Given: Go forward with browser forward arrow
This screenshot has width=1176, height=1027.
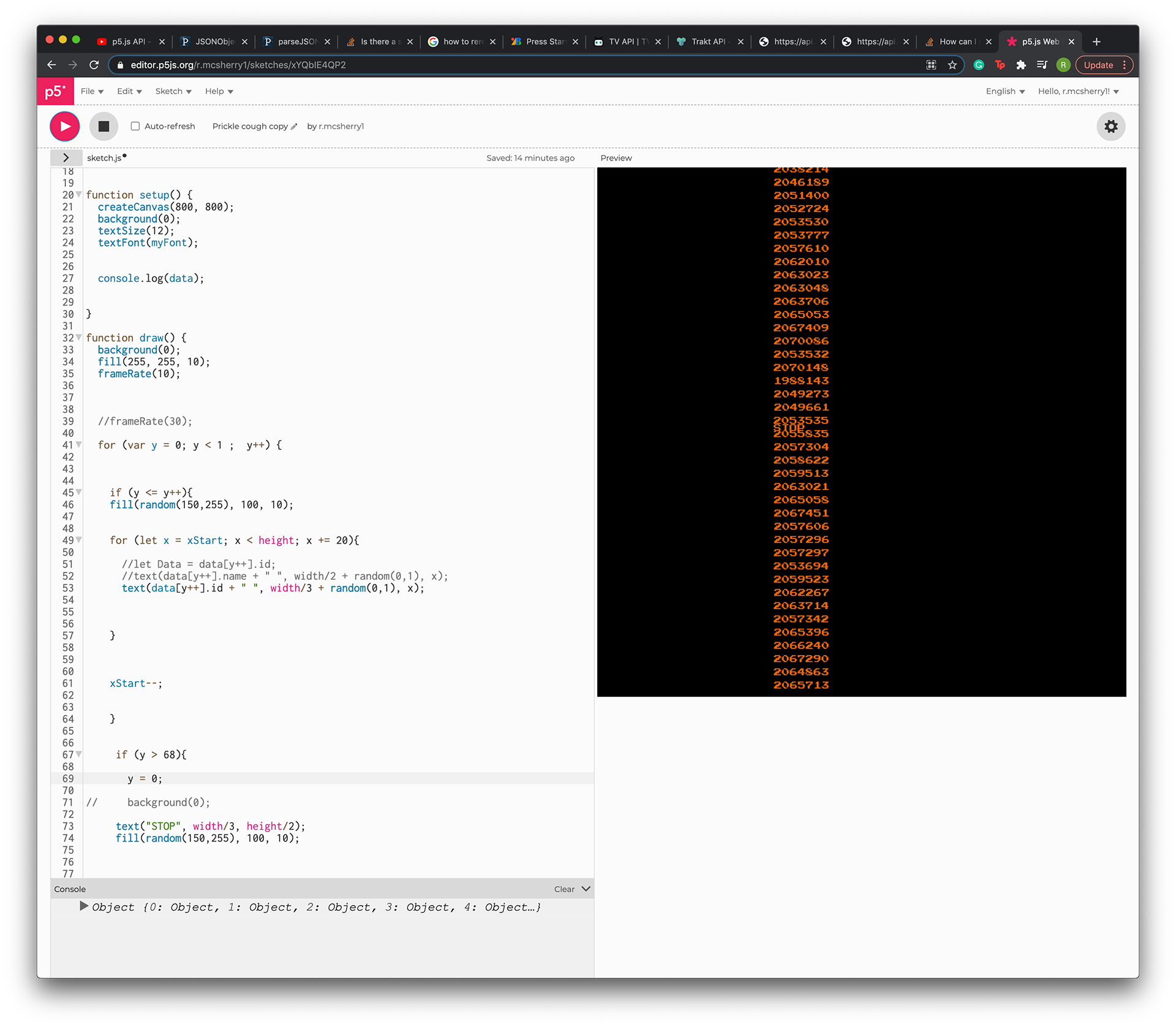Looking at the screenshot, I should point(73,65).
